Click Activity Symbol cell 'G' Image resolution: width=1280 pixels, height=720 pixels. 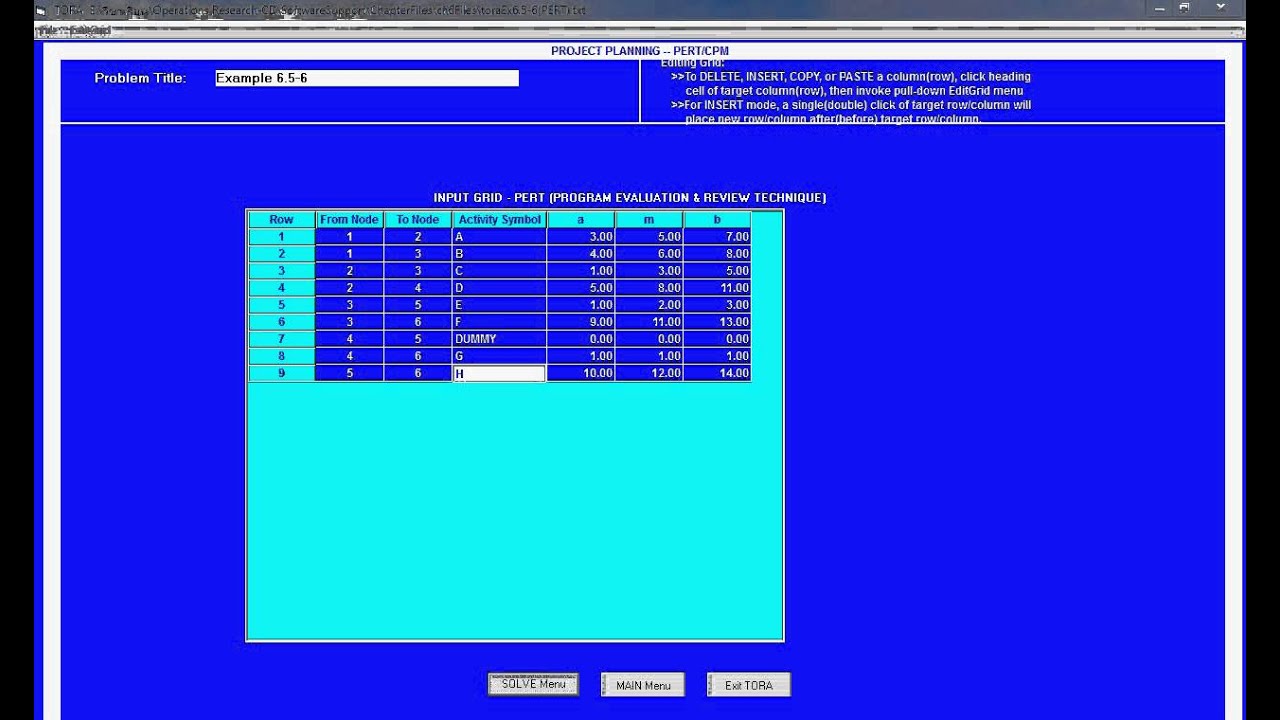click(x=499, y=356)
